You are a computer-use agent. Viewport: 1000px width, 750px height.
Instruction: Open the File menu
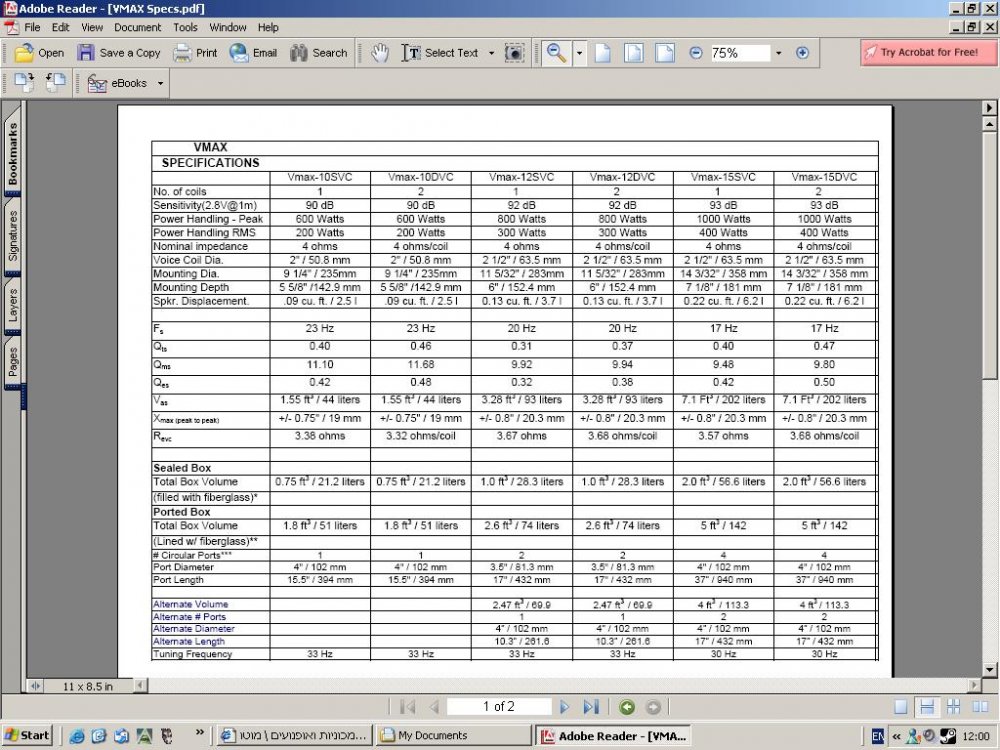coord(32,27)
